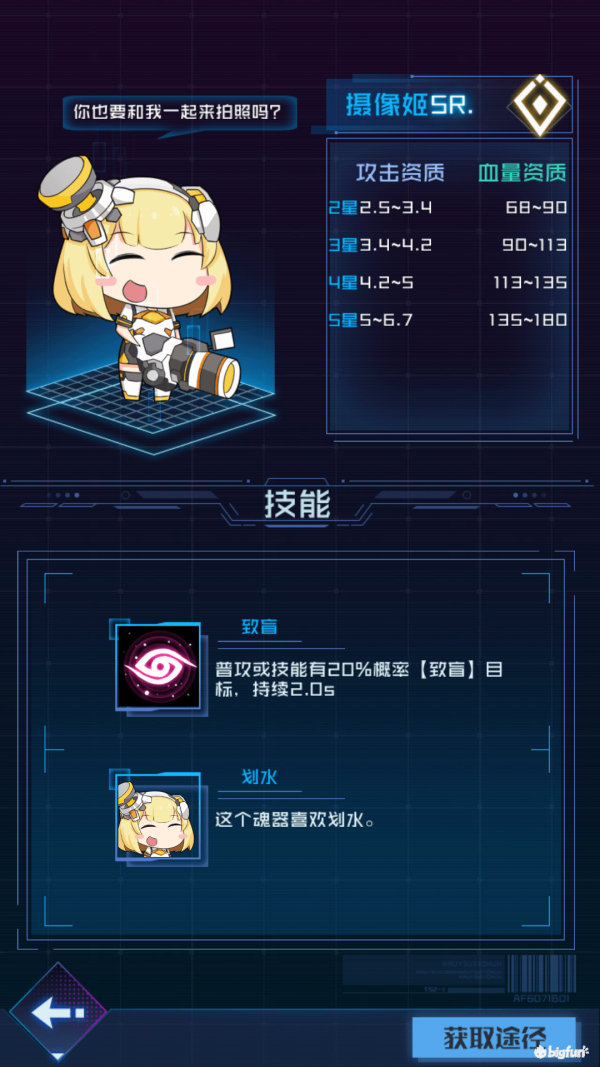This screenshot has height=1067, width=600.
Task: Click the barcode graphic above the button
Action: pos(544,973)
